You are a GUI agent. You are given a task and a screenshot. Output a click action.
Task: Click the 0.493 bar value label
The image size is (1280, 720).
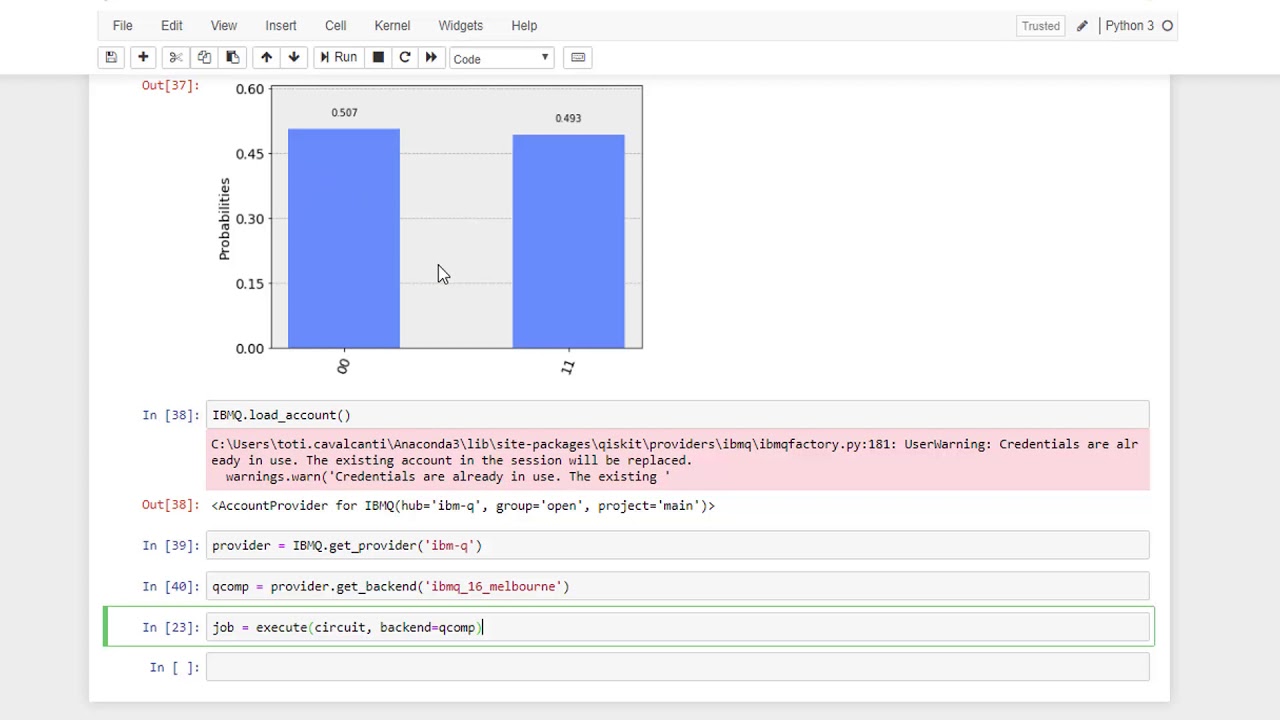568,118
